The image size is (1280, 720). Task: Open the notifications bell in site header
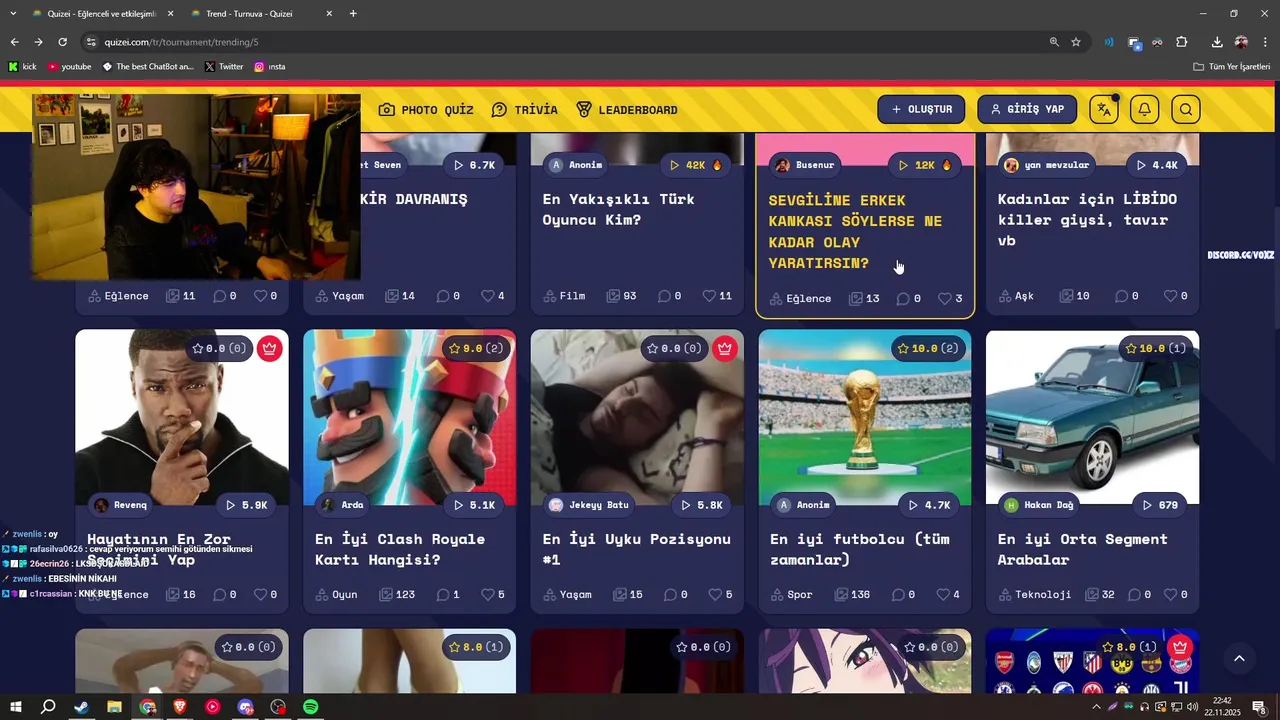point(1145,109)
